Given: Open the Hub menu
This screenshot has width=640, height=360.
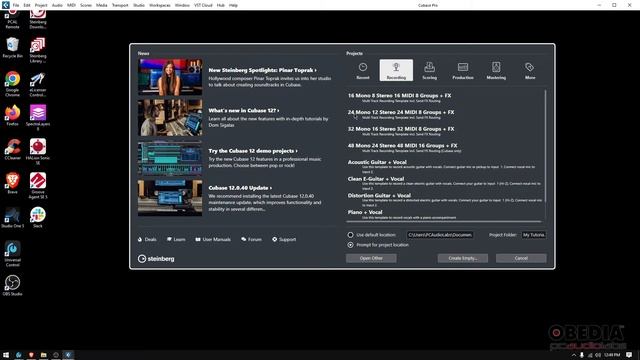Looking at the screenshot, I should pos(221,5).
